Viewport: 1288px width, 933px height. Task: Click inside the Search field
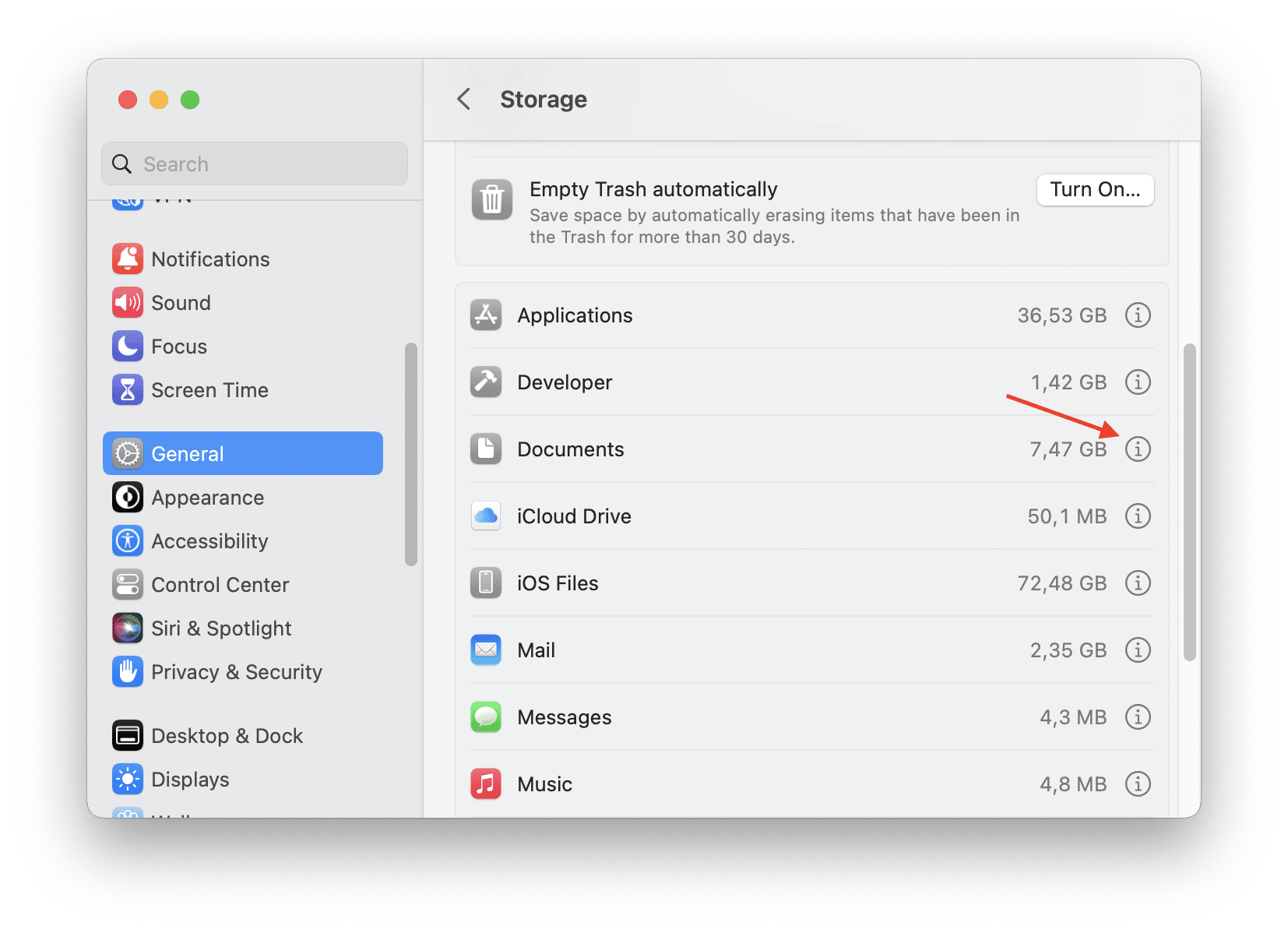pyautogui.click(x=254, y=164)
